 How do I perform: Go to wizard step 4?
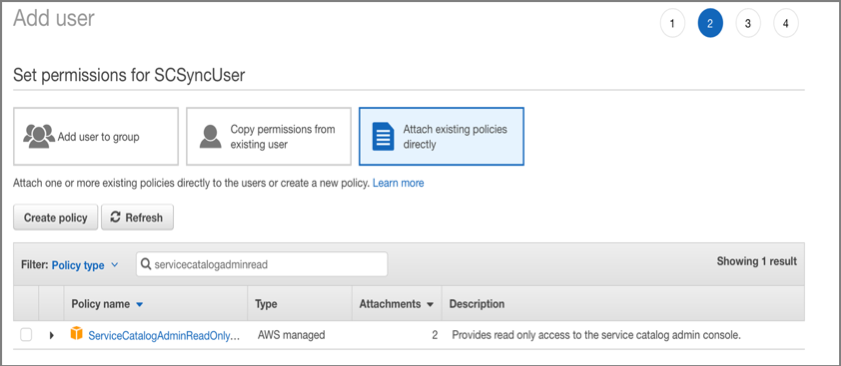tap(785, 24)
